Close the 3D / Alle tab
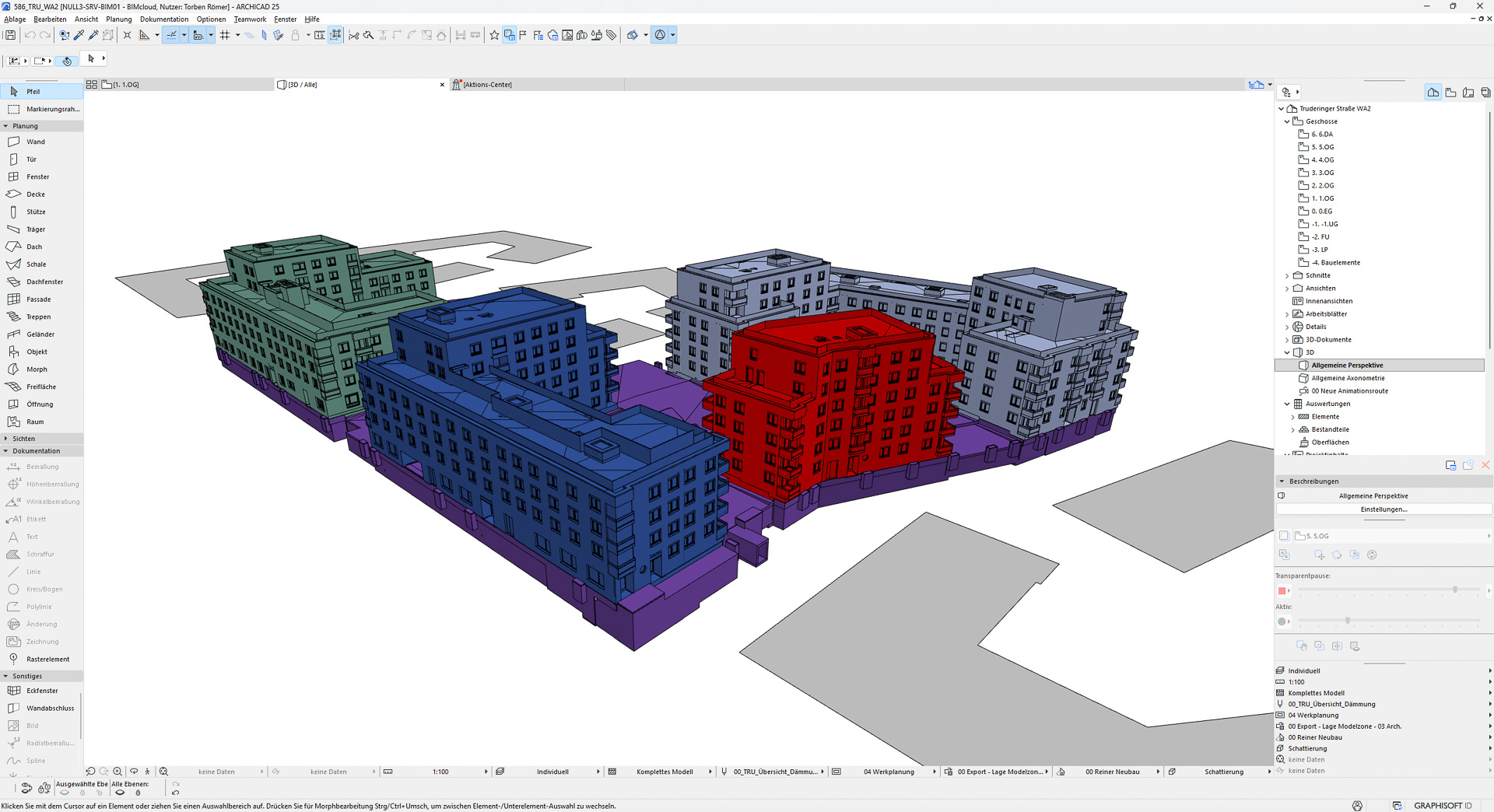The image size is (1494, 812). tap(442, 85)
